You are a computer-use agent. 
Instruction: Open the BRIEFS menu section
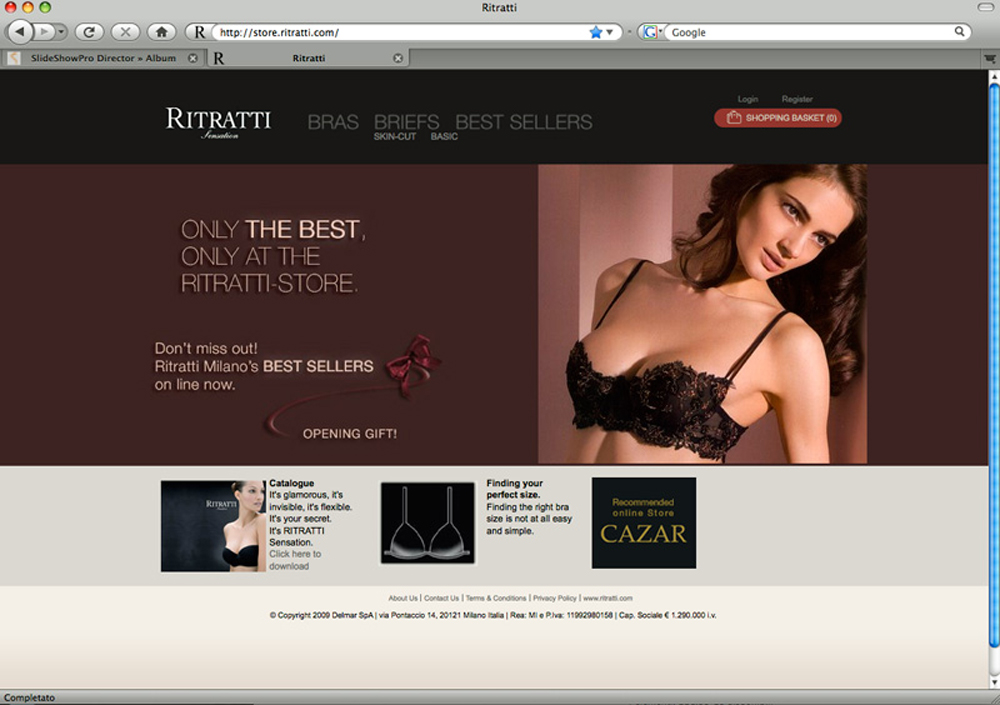coord(406,122)
